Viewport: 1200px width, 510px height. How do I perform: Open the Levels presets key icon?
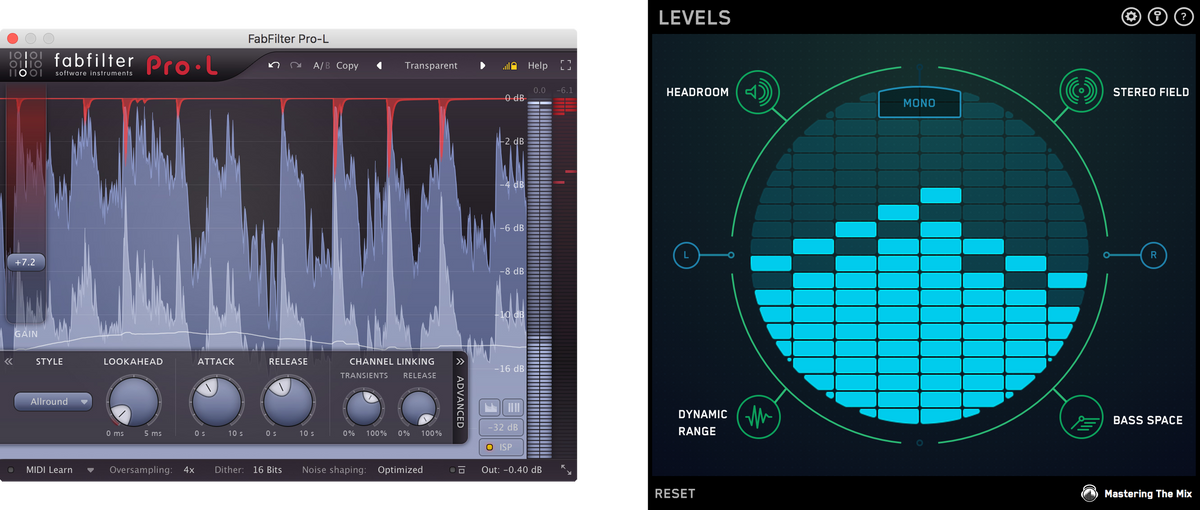1158,16
